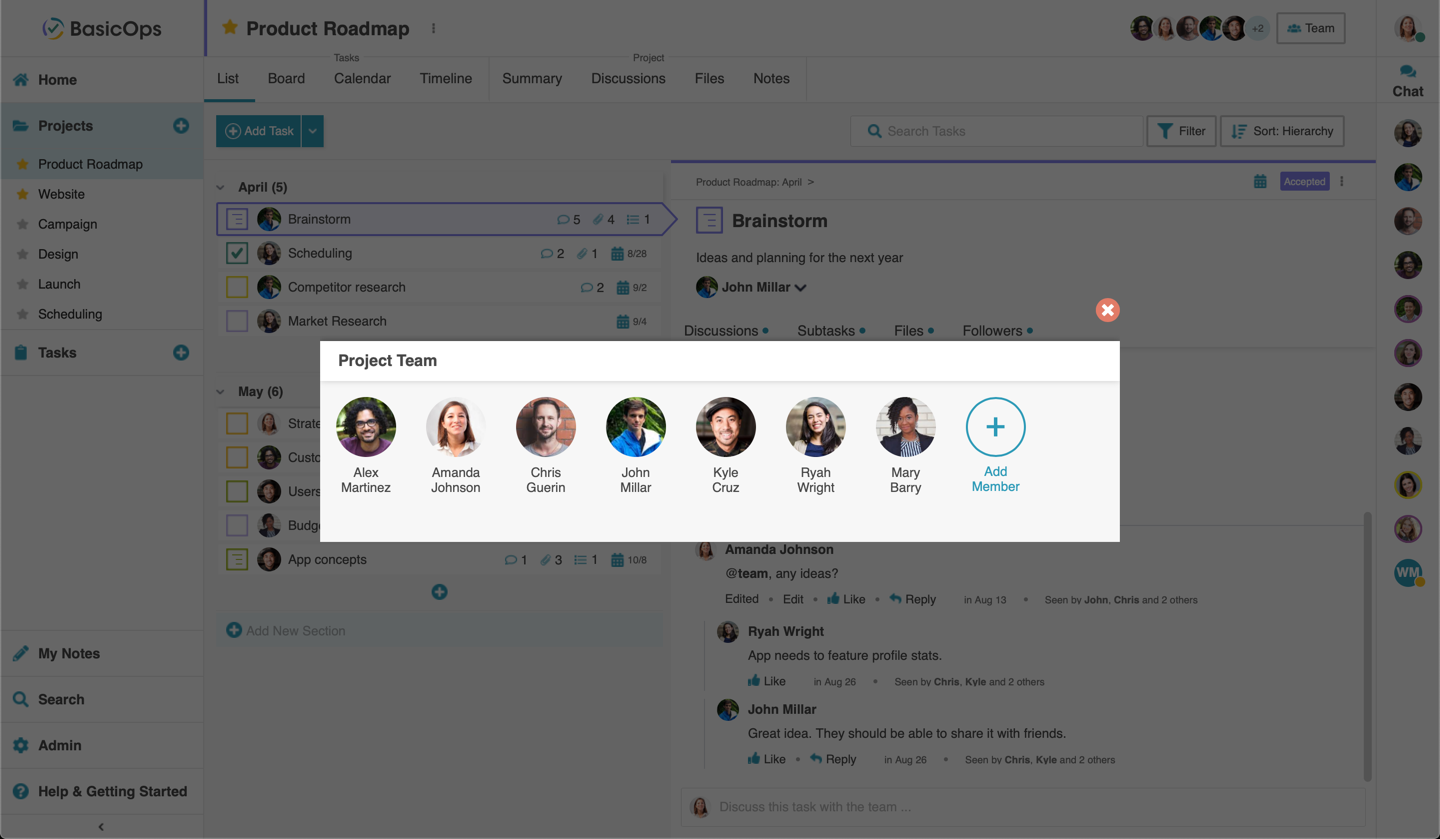Click the add task plus icon below App concepts
This screenshot has width=1440, height=839.
(x=439, y=592)
